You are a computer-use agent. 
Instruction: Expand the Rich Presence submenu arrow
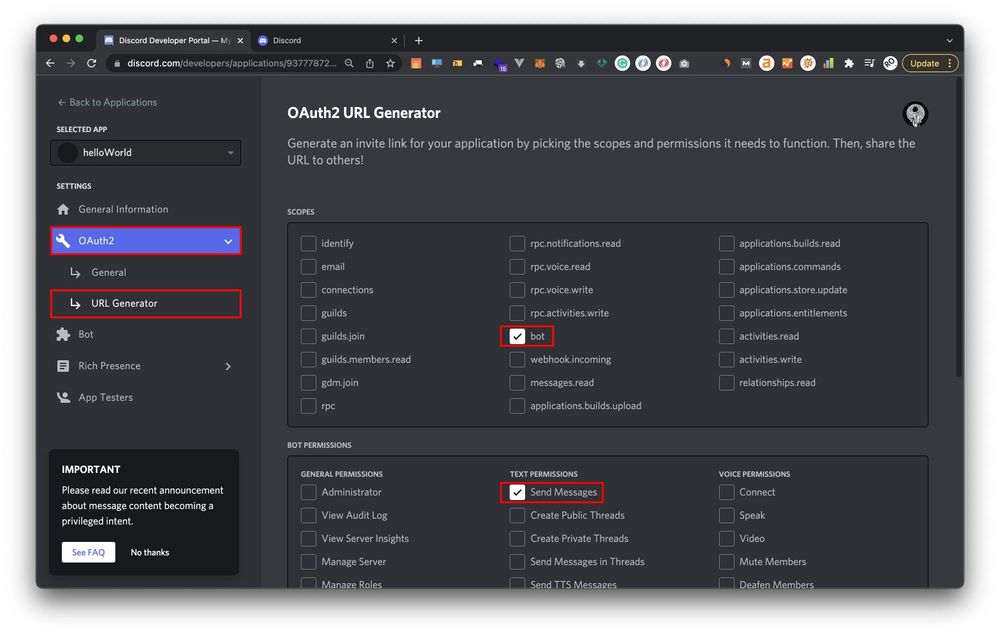[228, 367]
